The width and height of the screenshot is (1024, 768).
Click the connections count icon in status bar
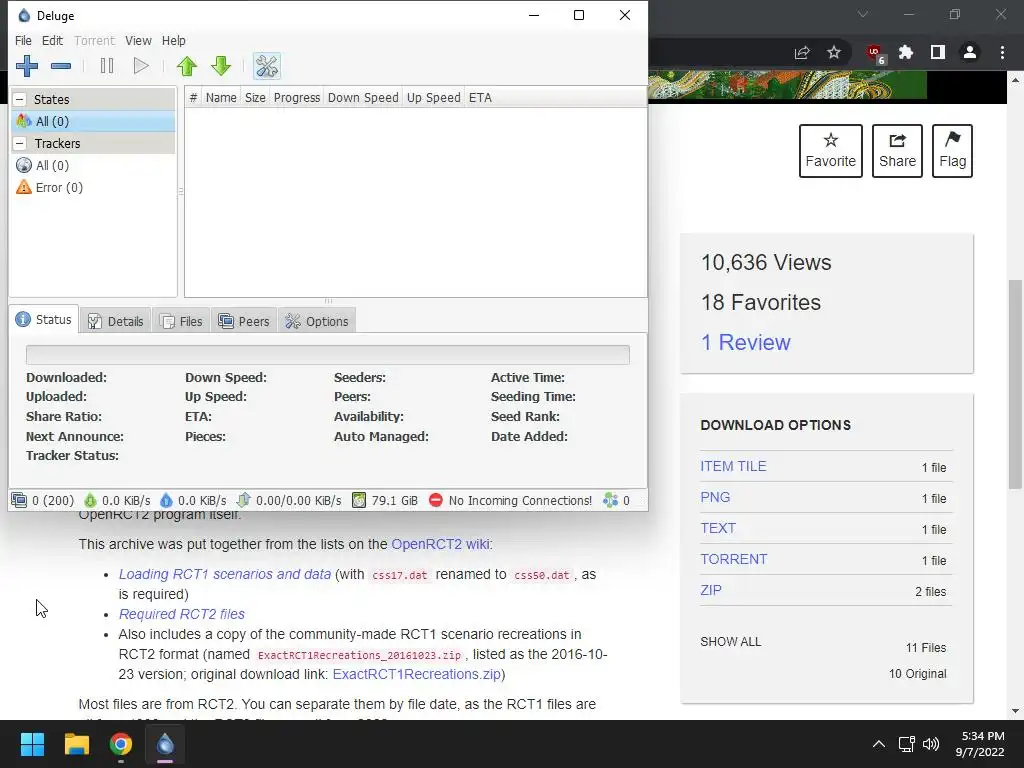(x=19, y=500)
